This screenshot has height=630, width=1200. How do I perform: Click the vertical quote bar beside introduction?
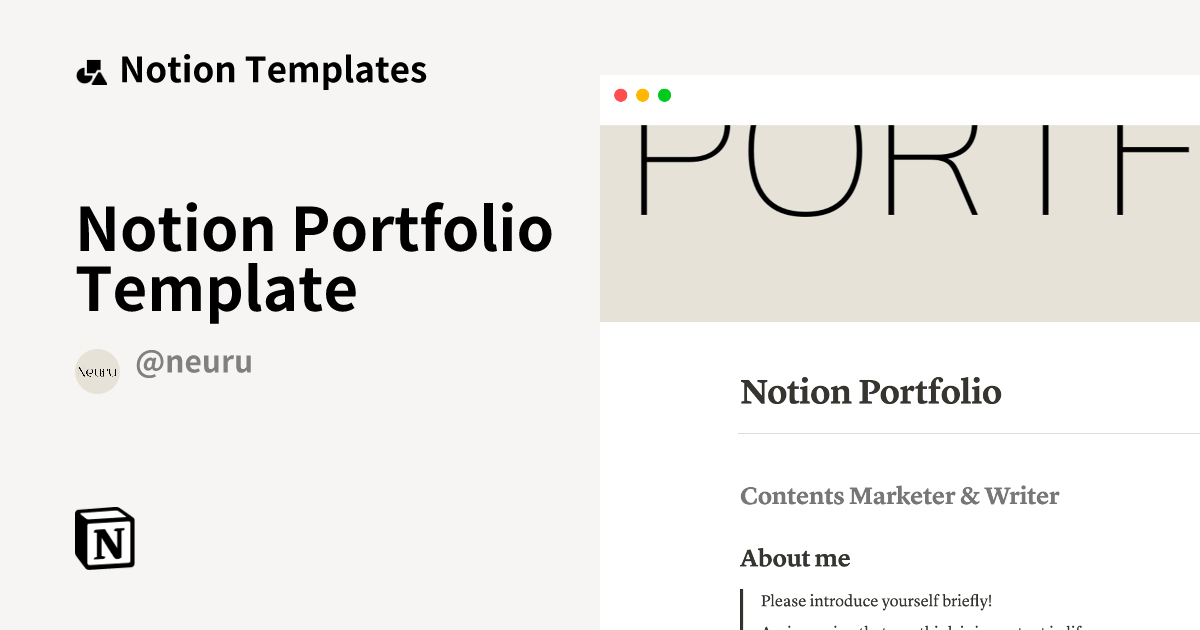pos(742,609)
